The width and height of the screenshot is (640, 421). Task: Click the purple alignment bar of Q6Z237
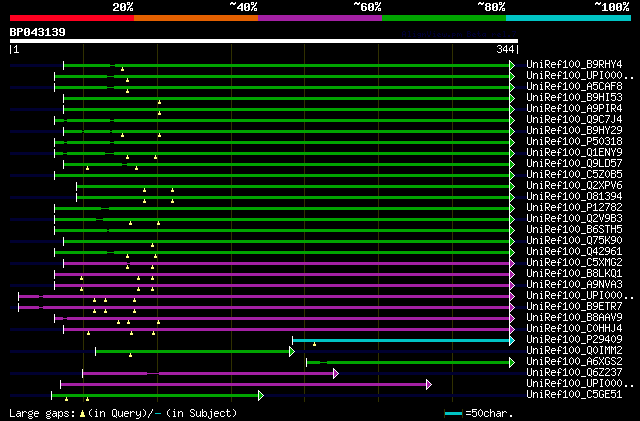tap(208, 374)
